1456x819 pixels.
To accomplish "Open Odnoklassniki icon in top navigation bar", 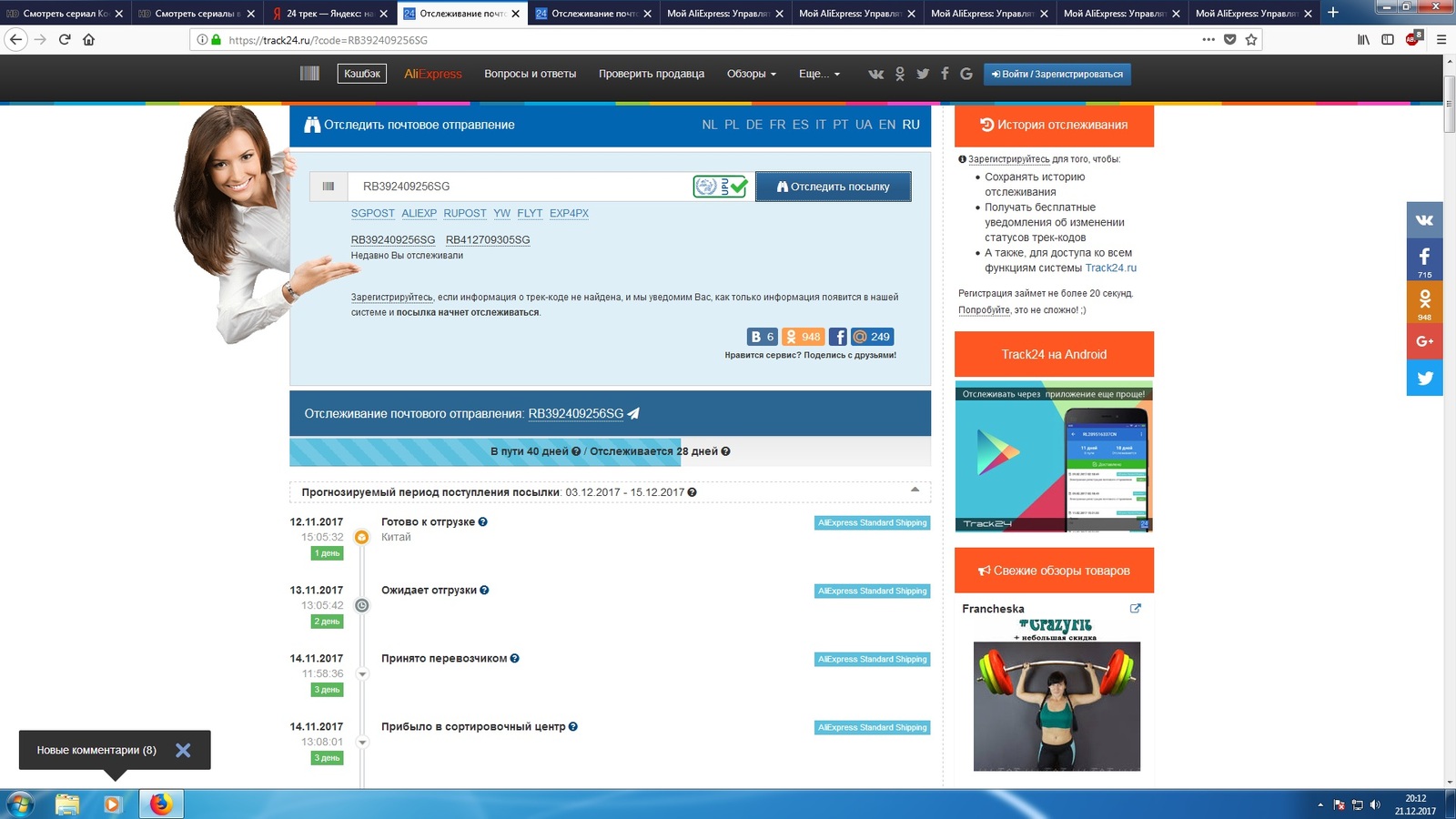I will click(x=900, y=74).
